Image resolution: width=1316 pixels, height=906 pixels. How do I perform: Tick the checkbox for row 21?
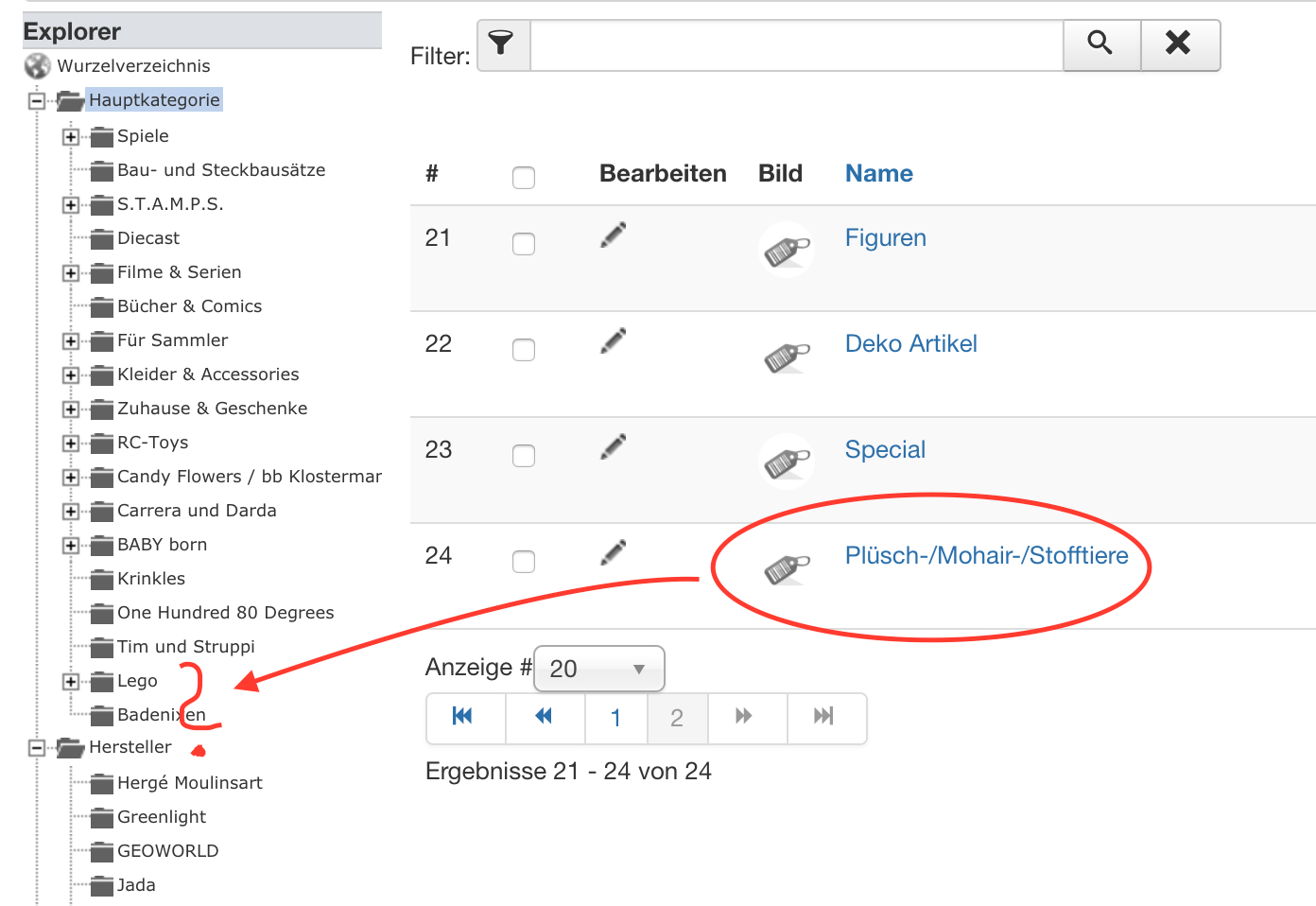(x=524, y=244)
